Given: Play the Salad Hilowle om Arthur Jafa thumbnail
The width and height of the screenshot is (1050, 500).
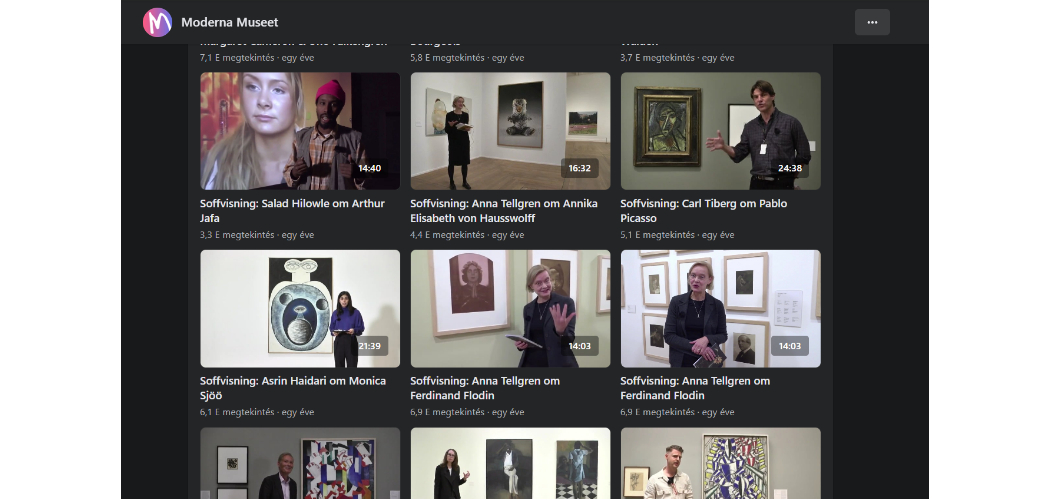Looking at the screenshot, I should point(299,130).
